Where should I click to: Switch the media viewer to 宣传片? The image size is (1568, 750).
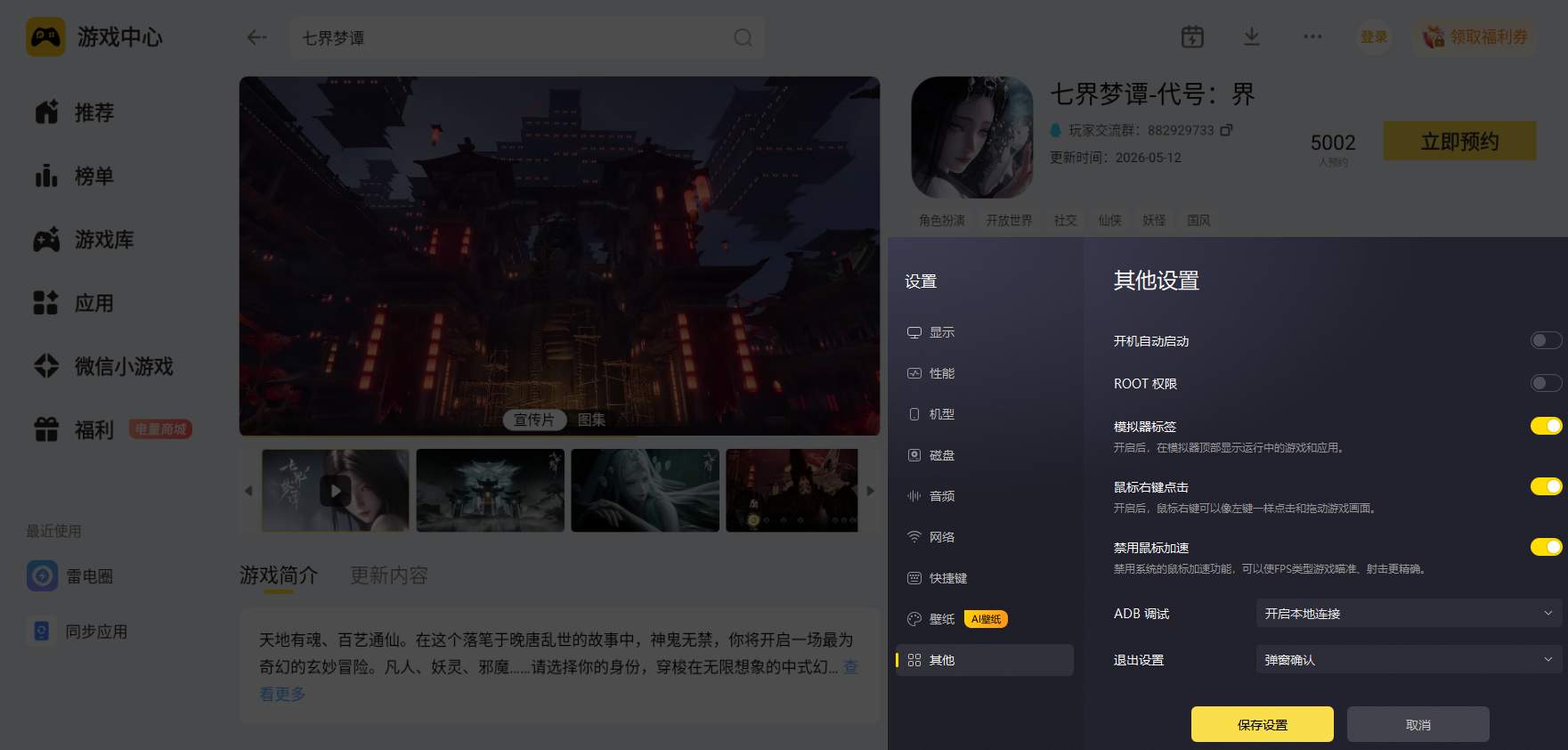pos(534,420)
